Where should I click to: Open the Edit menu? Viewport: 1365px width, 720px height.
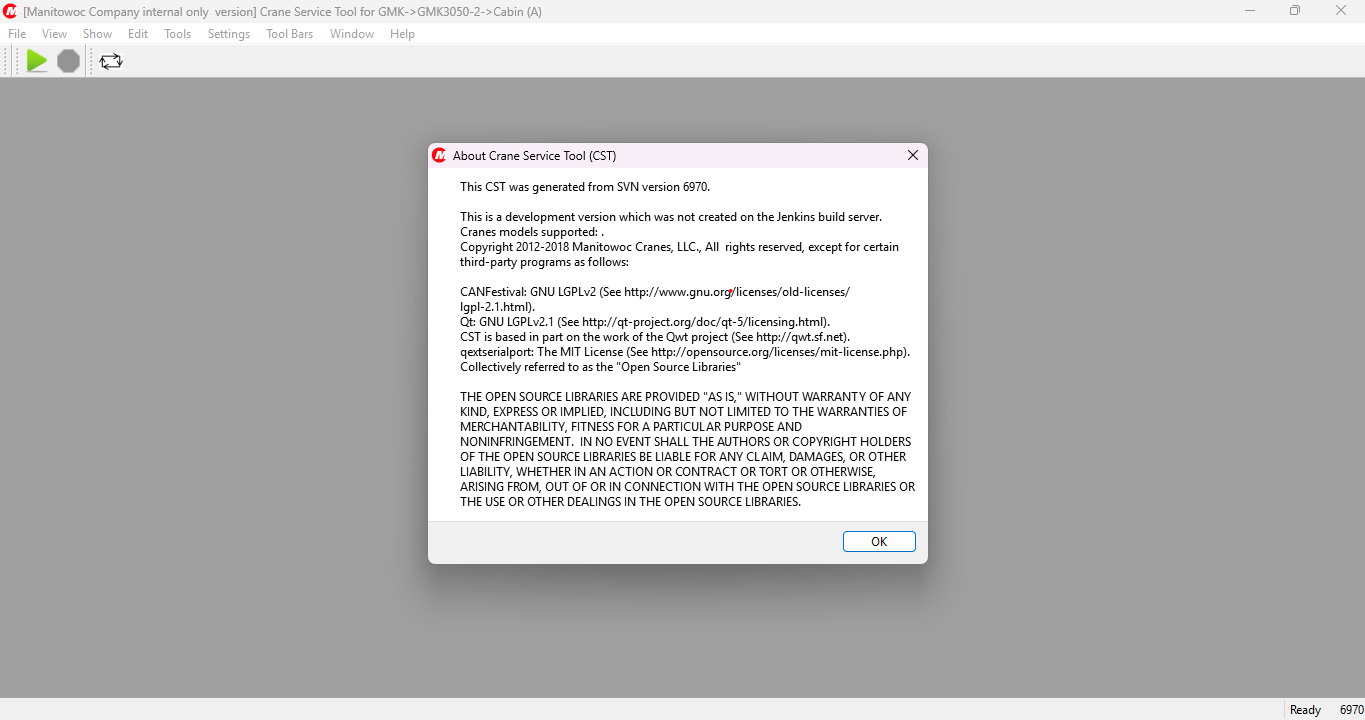click(x=138, y=34)
